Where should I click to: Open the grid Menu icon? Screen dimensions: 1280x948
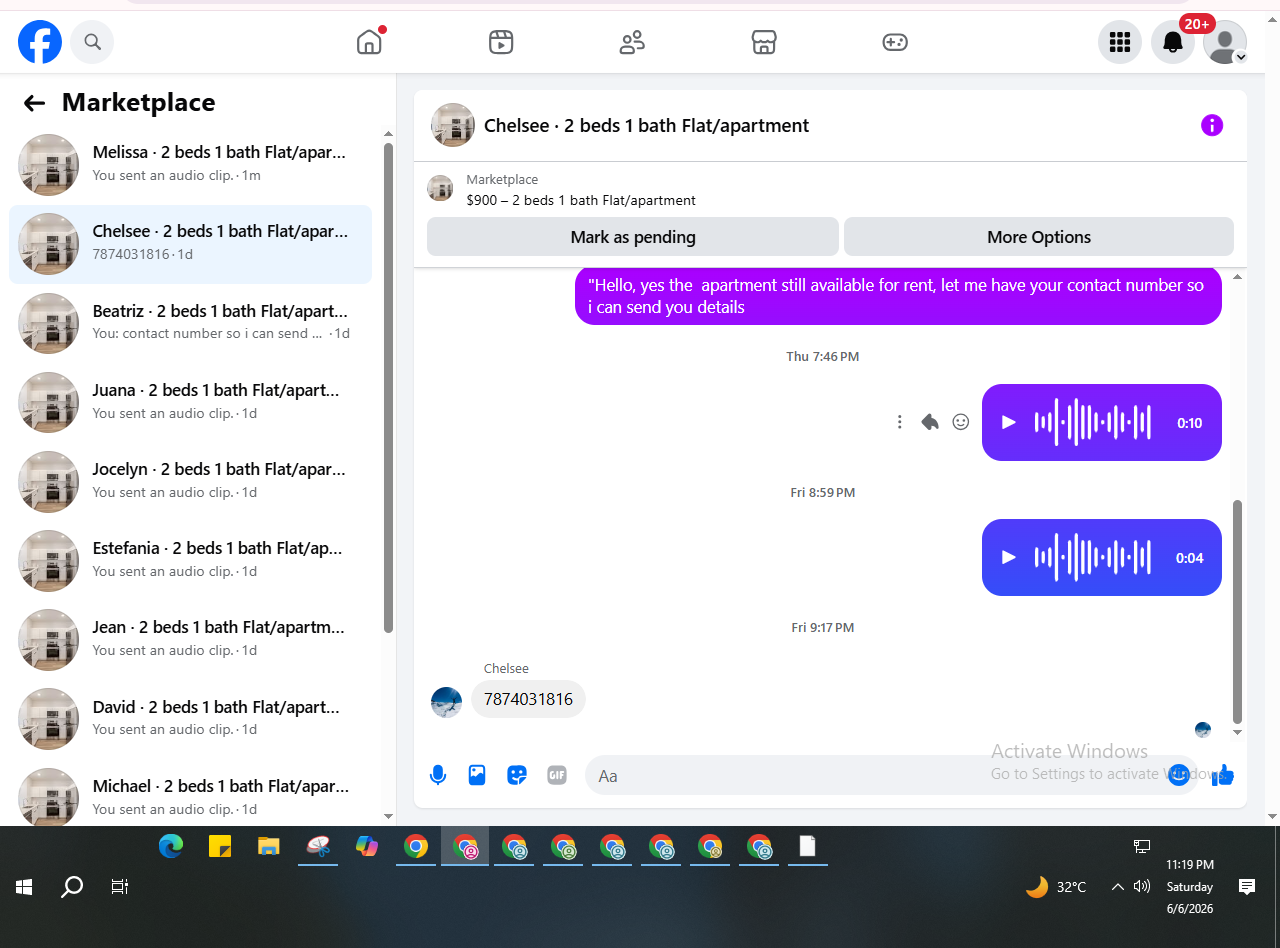[1120, 42]
